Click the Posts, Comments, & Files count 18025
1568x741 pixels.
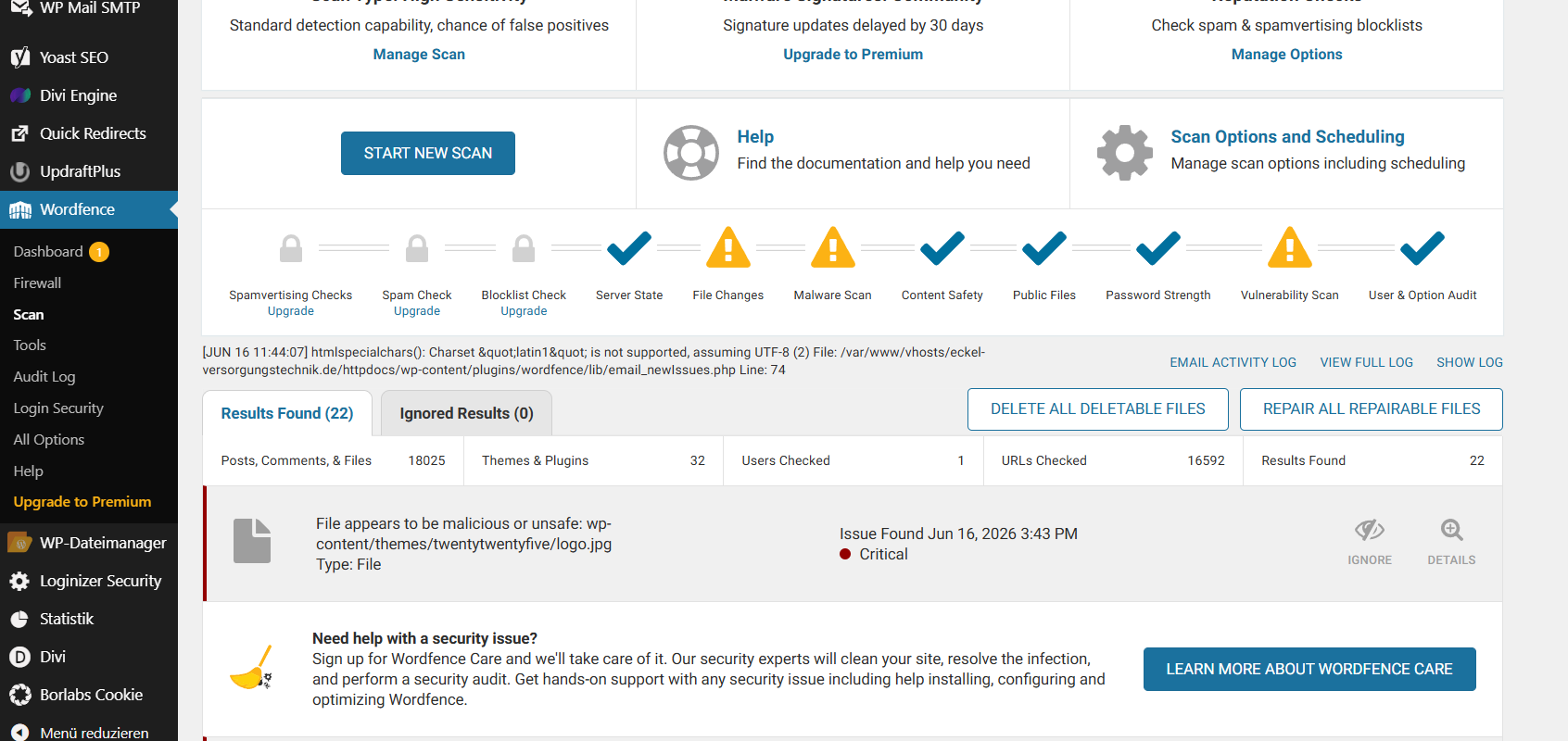(x=427, y=460)
